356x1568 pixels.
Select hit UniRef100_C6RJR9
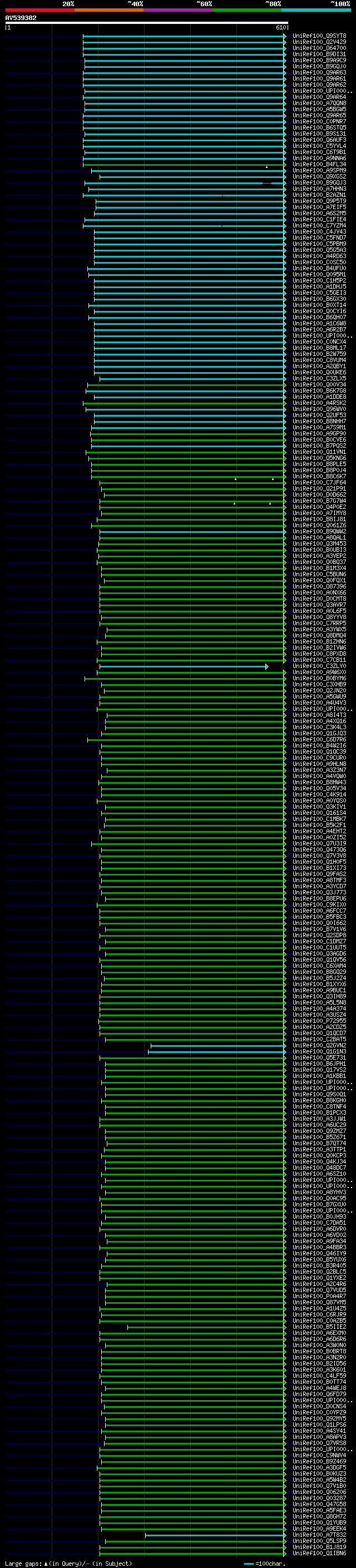(x=319, y=1315)
